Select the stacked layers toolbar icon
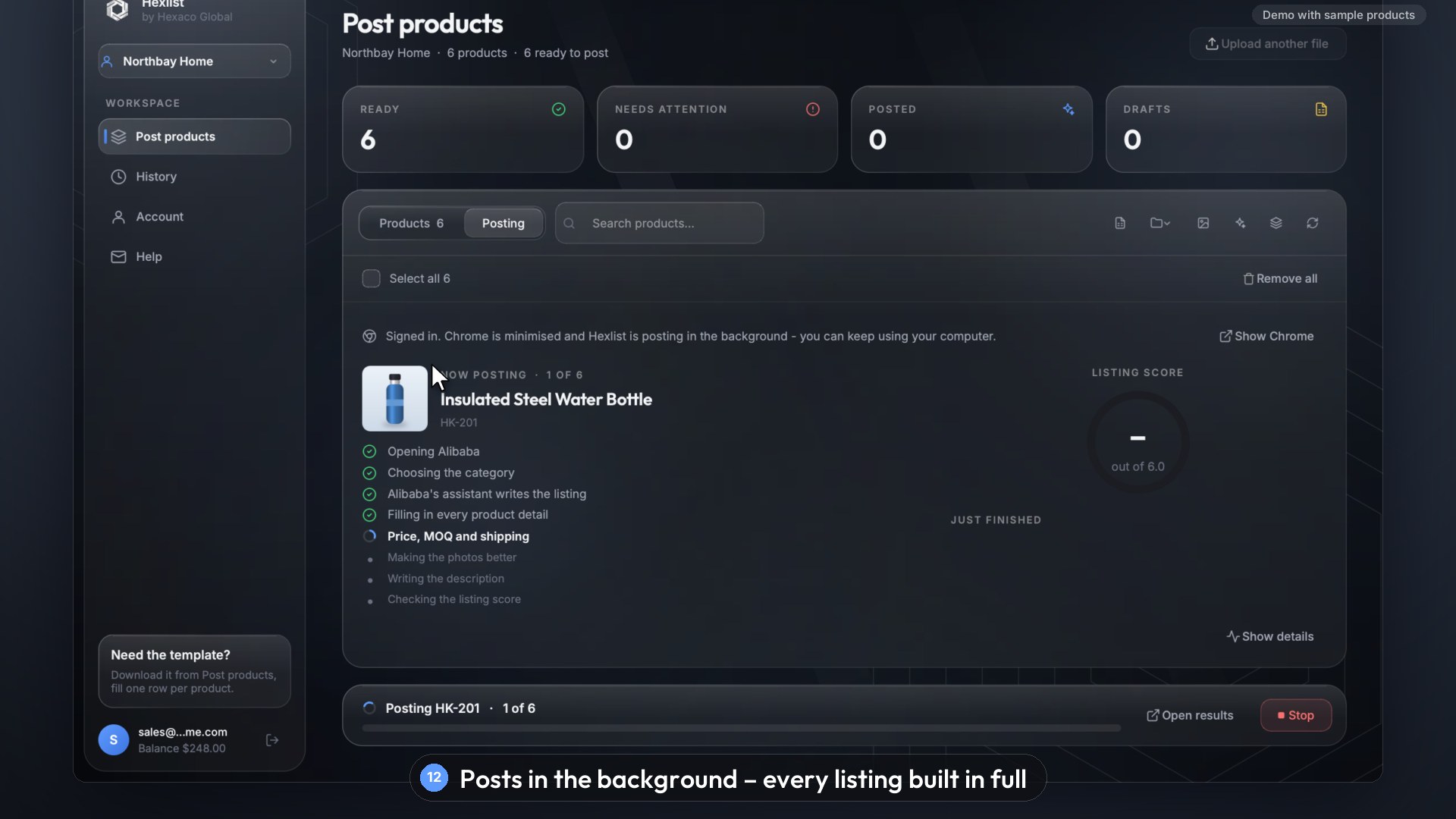The image size is (1456, 819). [1276, 223]
